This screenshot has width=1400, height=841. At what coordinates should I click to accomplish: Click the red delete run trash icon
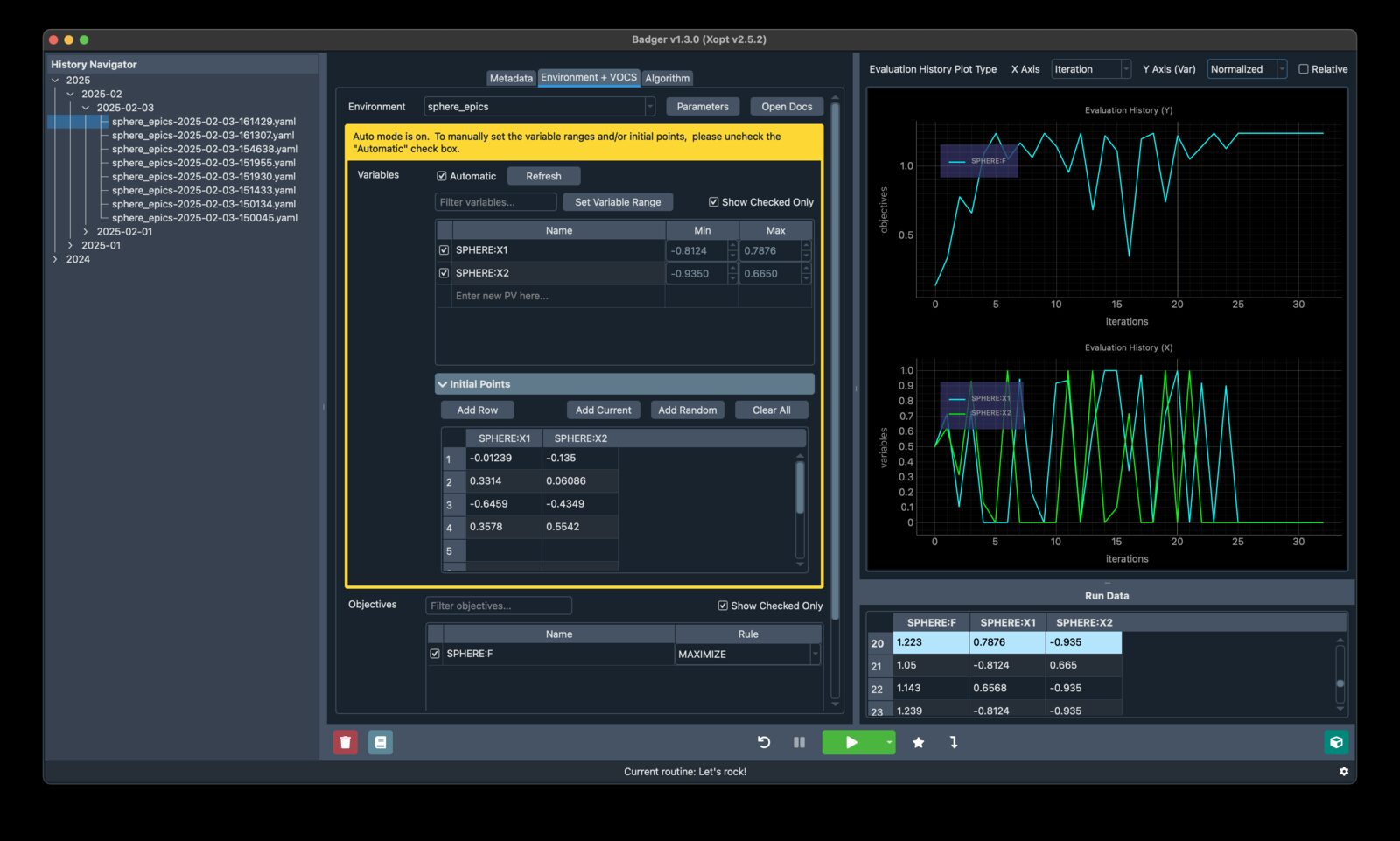[345, 742]
